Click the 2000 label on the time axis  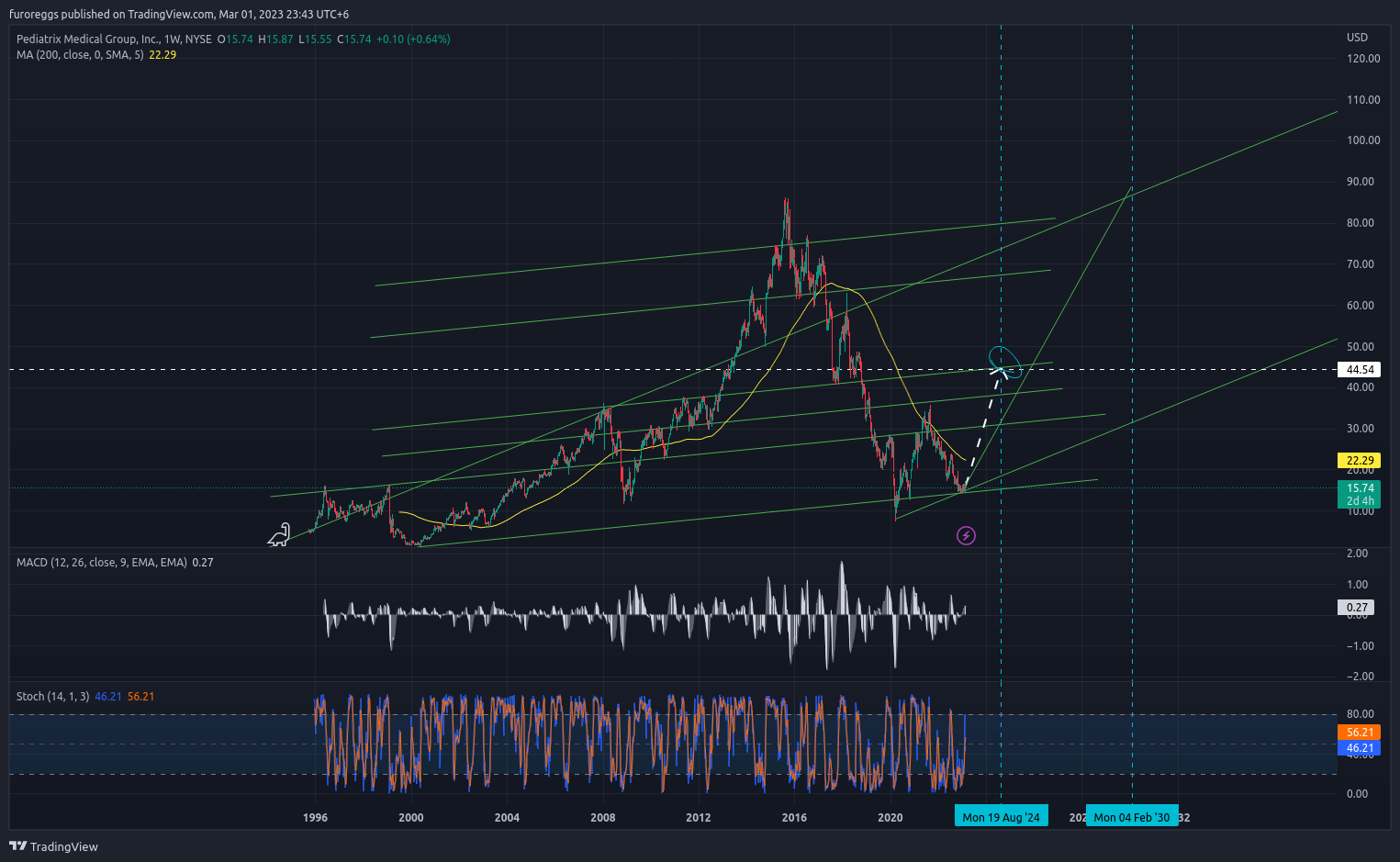pos(411,818)
